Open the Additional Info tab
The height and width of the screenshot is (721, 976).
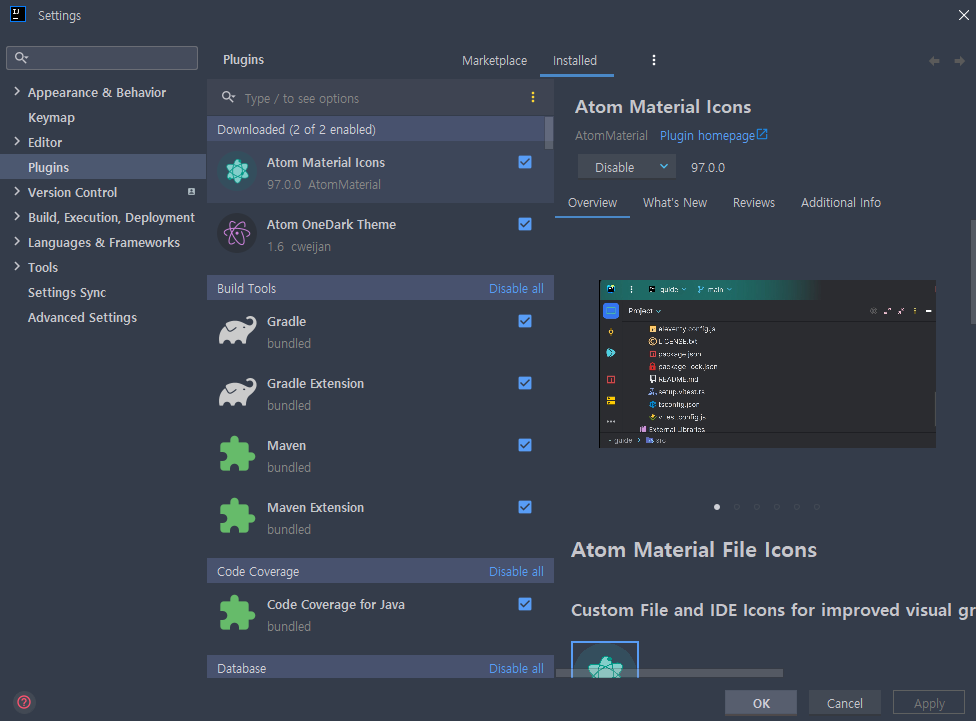(840, 202)
